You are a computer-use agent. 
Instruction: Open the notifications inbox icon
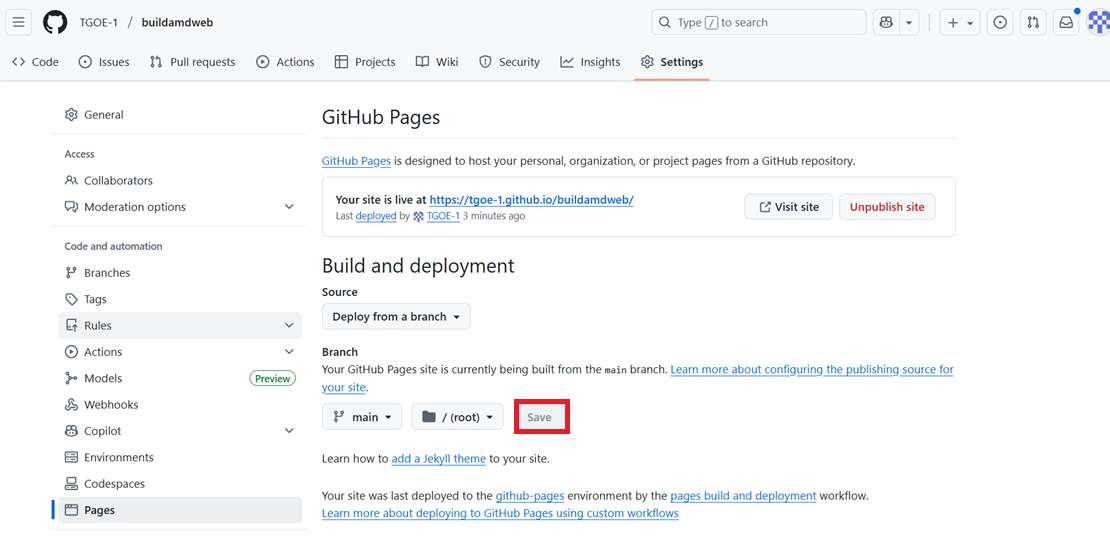pyautogui.click(x=1067, y=22)
